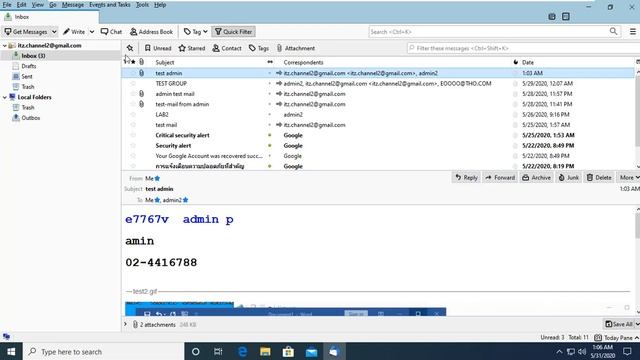Collapse the itz.channel2@gmail.com account tree
Viewport: 640px width, 360px height.
[4, 45]
